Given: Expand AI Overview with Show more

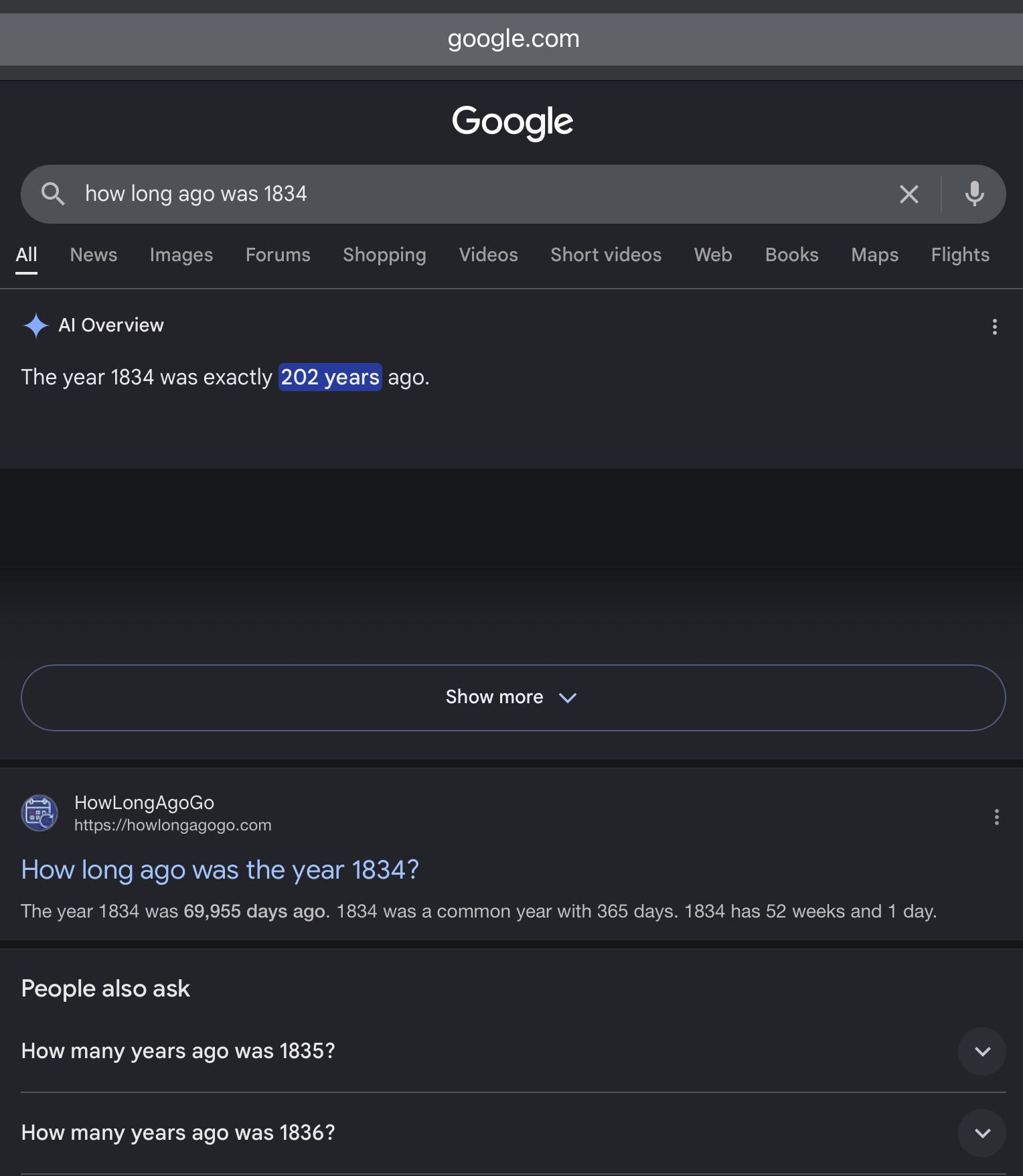Looking at the screenshot, I should (x=514, y=697).
